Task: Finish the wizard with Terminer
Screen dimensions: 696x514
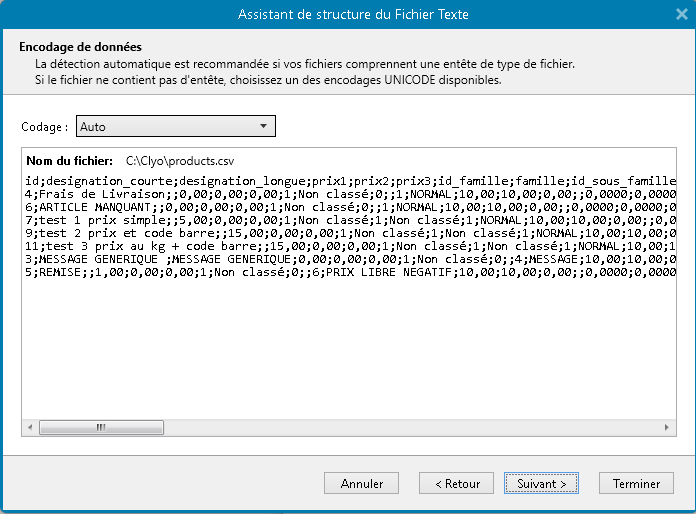Action: coord(636,483)
